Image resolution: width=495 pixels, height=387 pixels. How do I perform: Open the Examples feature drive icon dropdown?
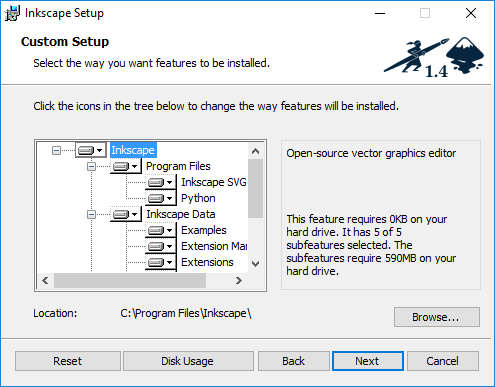[161, 230]
